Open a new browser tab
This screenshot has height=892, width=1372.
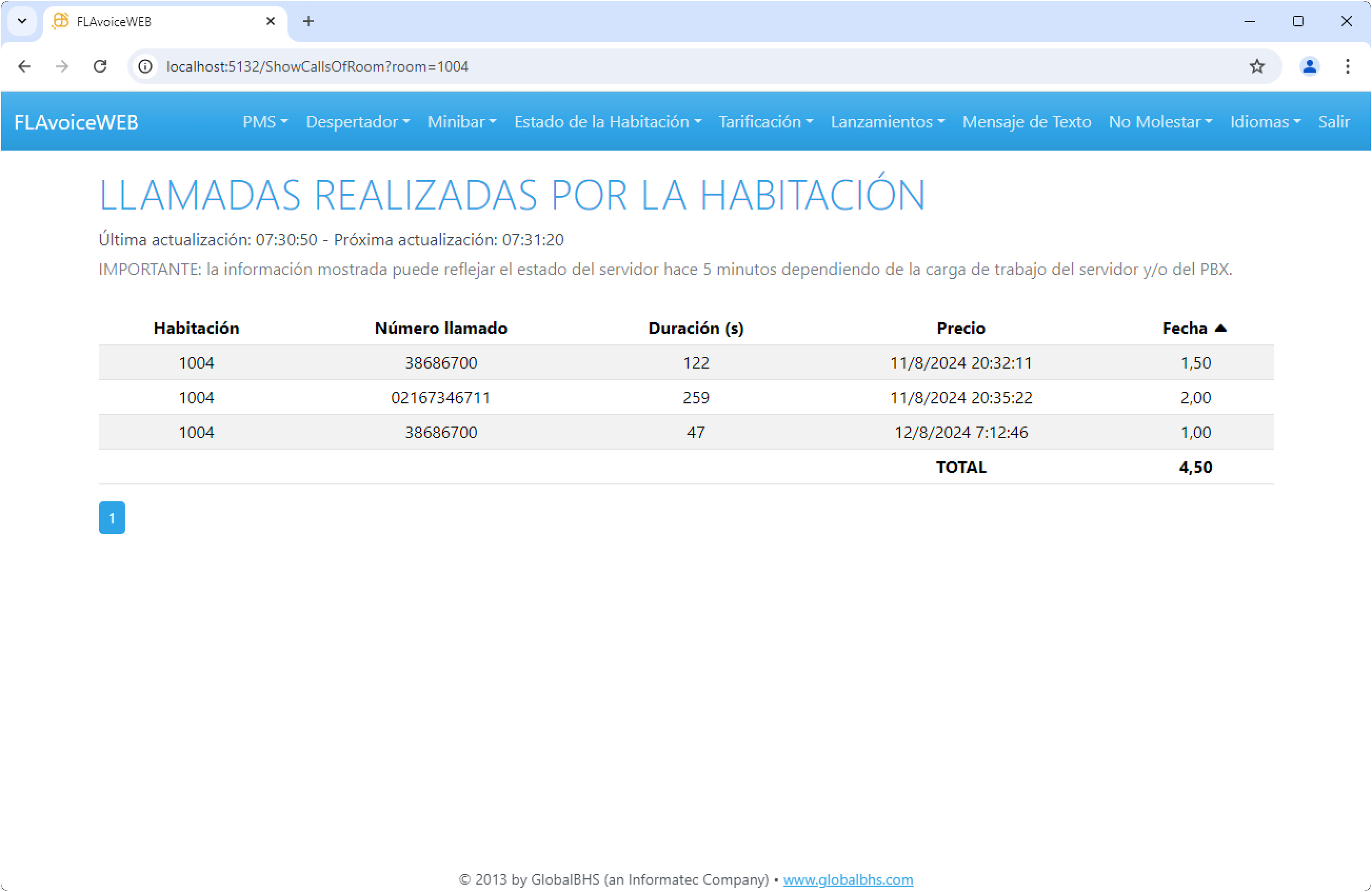(x=309, y=22)
